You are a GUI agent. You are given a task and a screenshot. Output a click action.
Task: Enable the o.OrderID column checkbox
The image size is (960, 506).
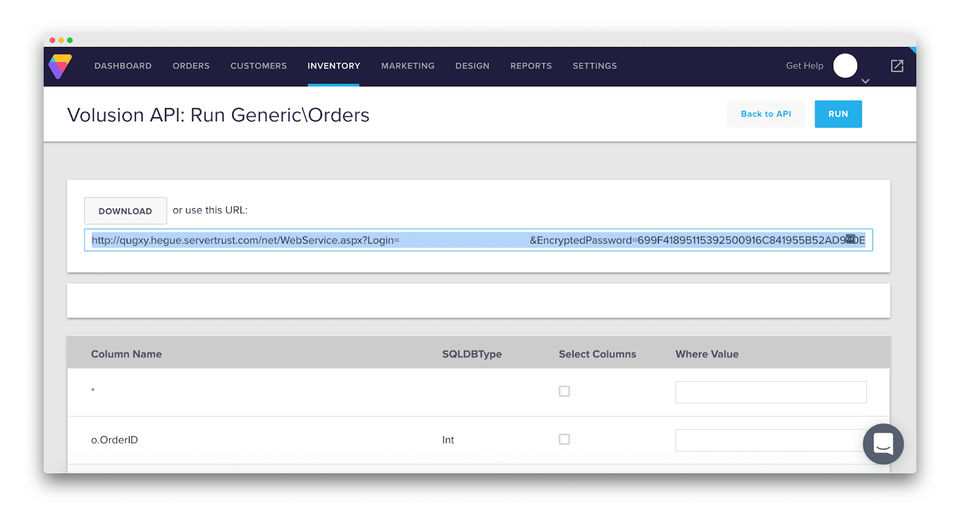tap(564, 439)
